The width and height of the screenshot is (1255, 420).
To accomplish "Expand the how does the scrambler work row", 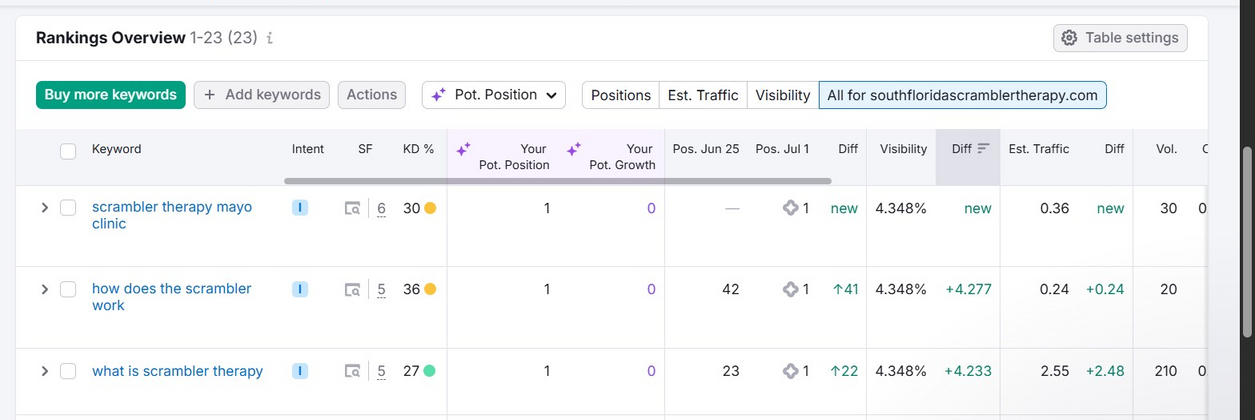I will (x=44, y=289).
